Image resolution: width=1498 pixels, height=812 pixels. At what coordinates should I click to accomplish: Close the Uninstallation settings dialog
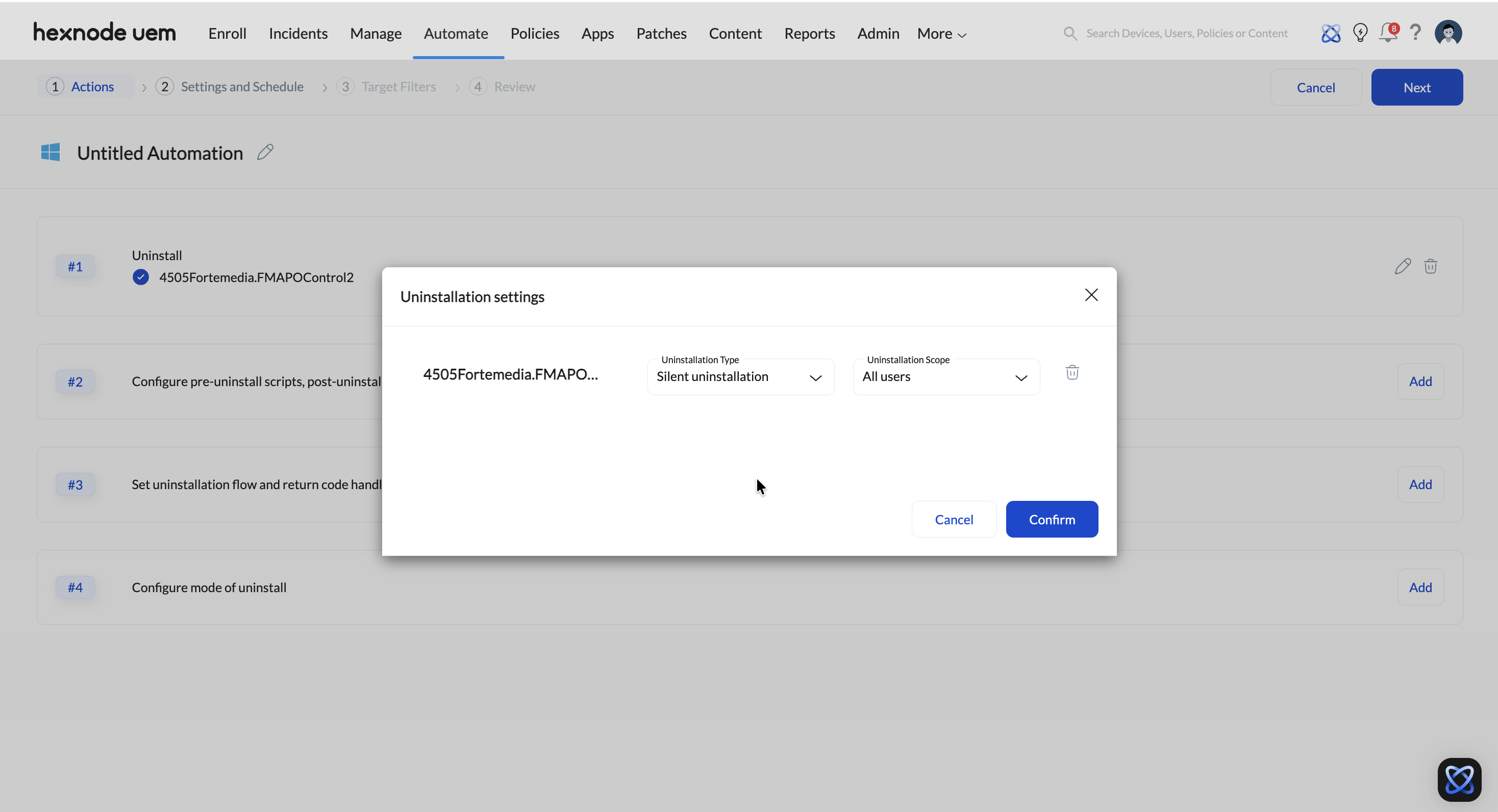coord(1091,295)
